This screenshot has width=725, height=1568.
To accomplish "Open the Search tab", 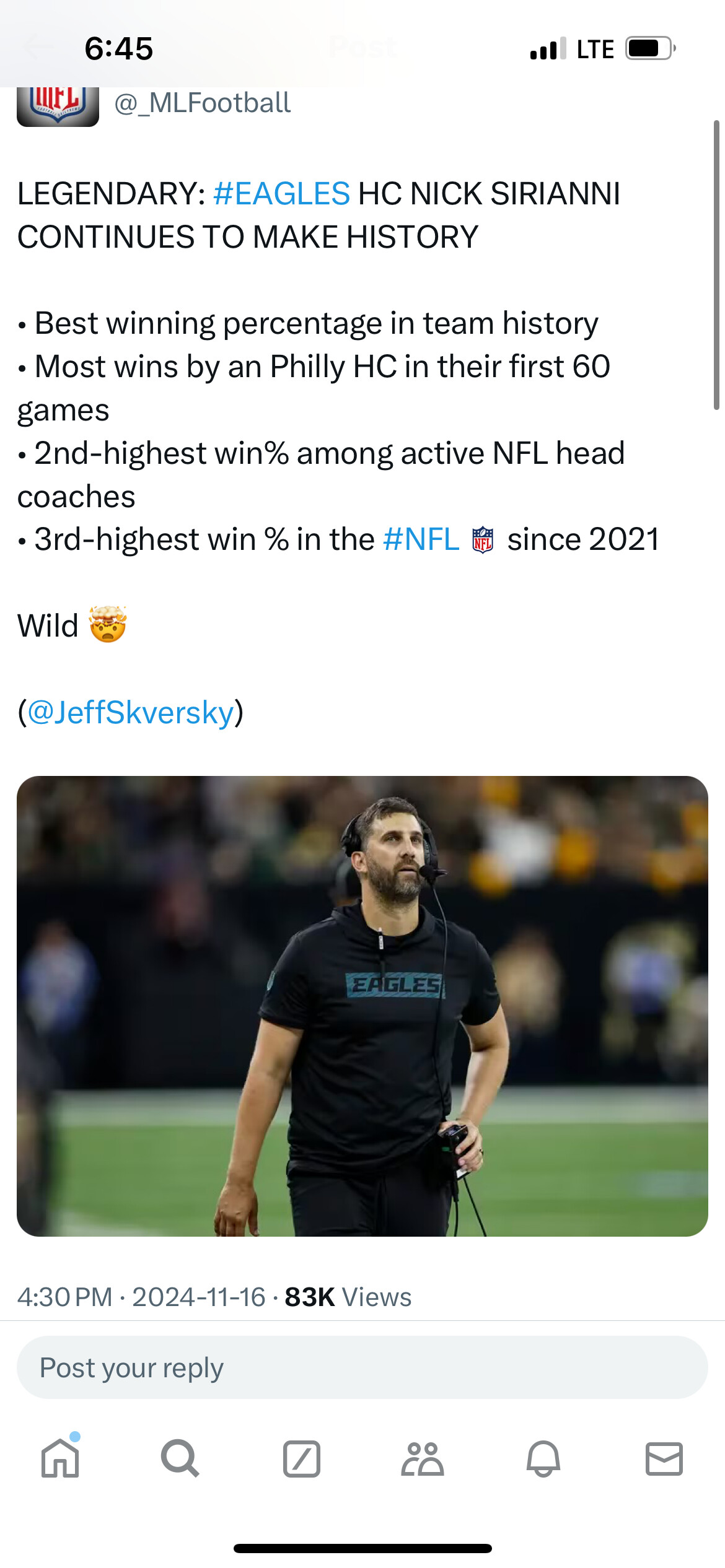I will 180,1459.
